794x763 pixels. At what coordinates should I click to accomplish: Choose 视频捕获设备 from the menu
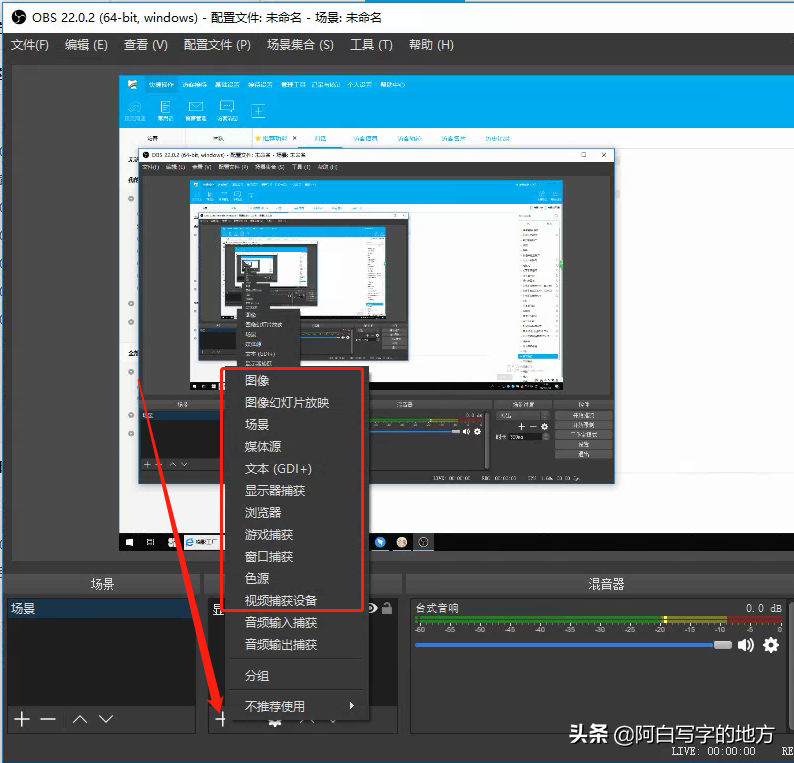[x=281, y=601]
